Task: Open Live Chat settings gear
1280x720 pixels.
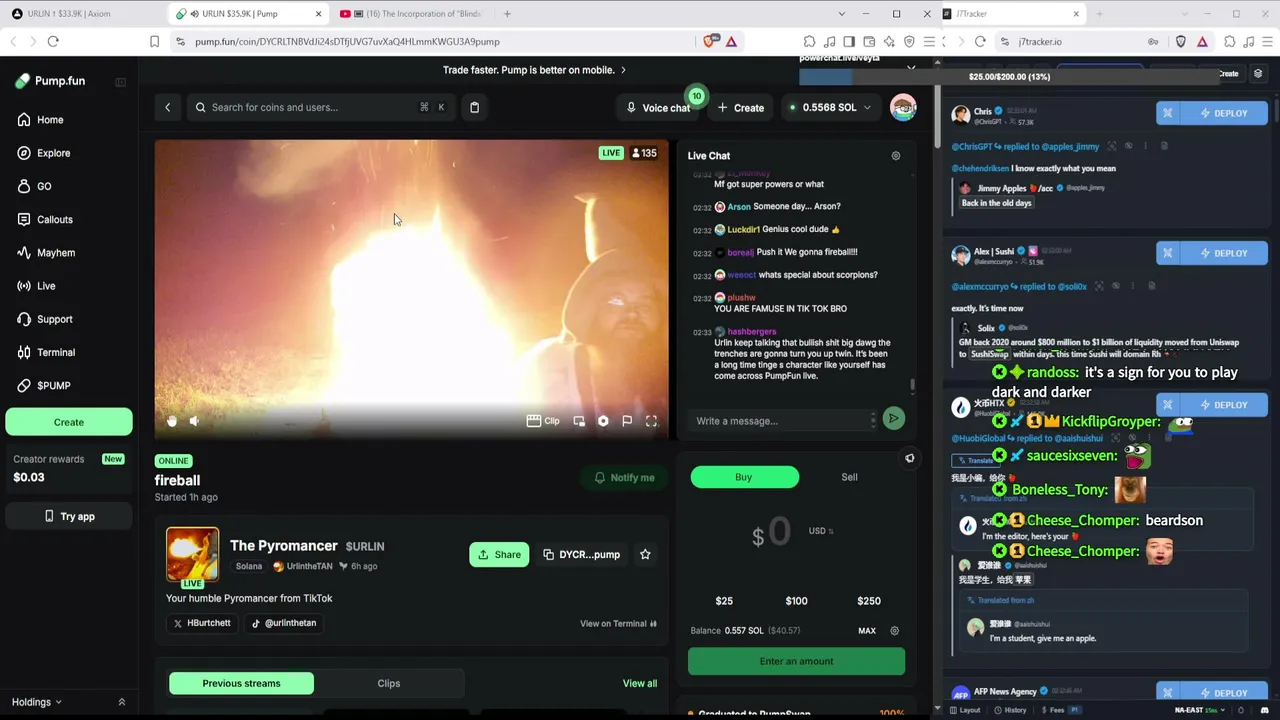Action: [895, 156]
